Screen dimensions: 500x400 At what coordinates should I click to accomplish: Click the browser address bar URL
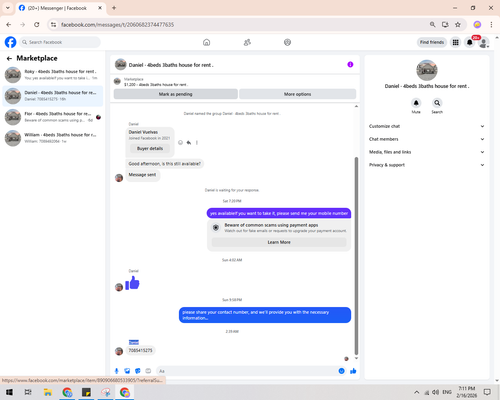(x=117, y=25)
